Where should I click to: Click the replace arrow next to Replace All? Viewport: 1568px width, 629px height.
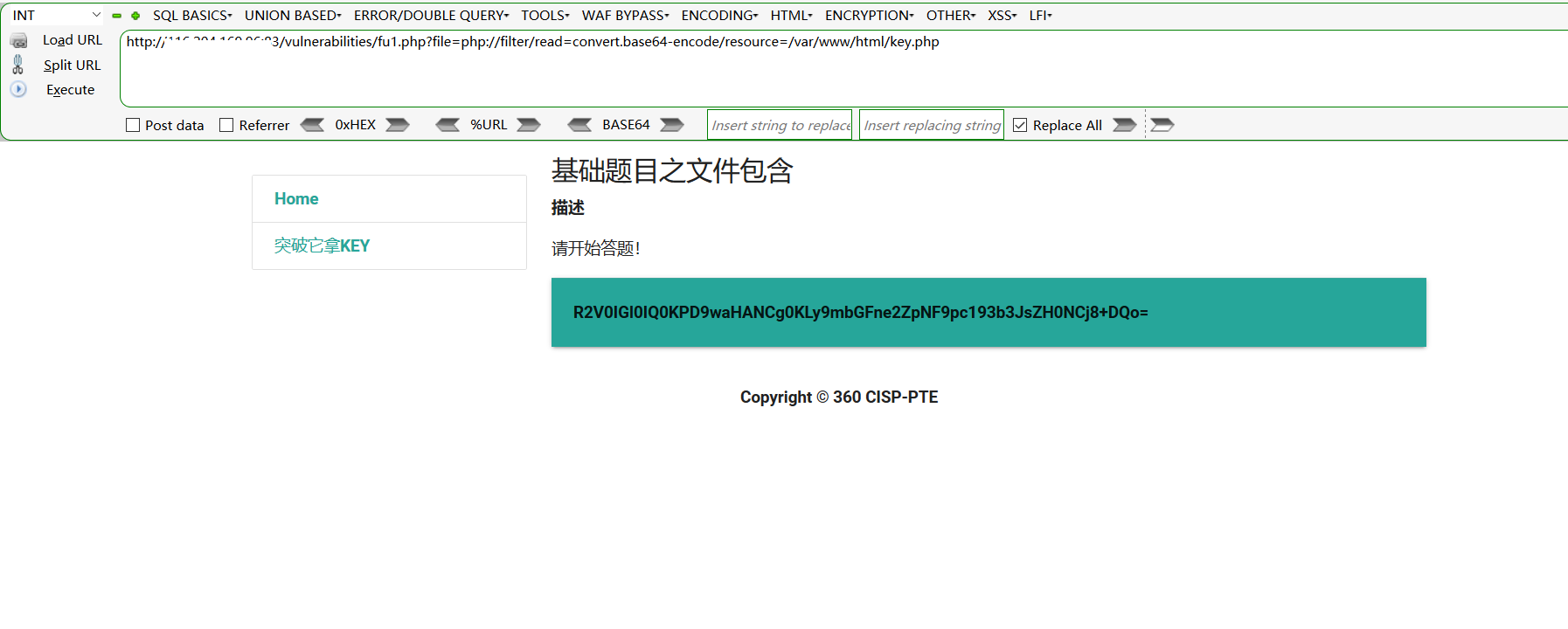1124,125
